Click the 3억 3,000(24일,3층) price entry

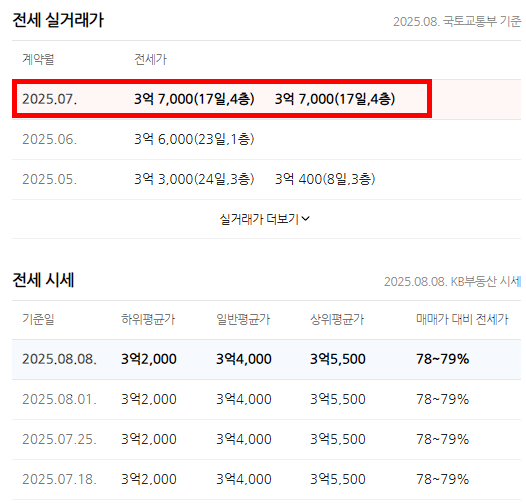tap(194, 179)
